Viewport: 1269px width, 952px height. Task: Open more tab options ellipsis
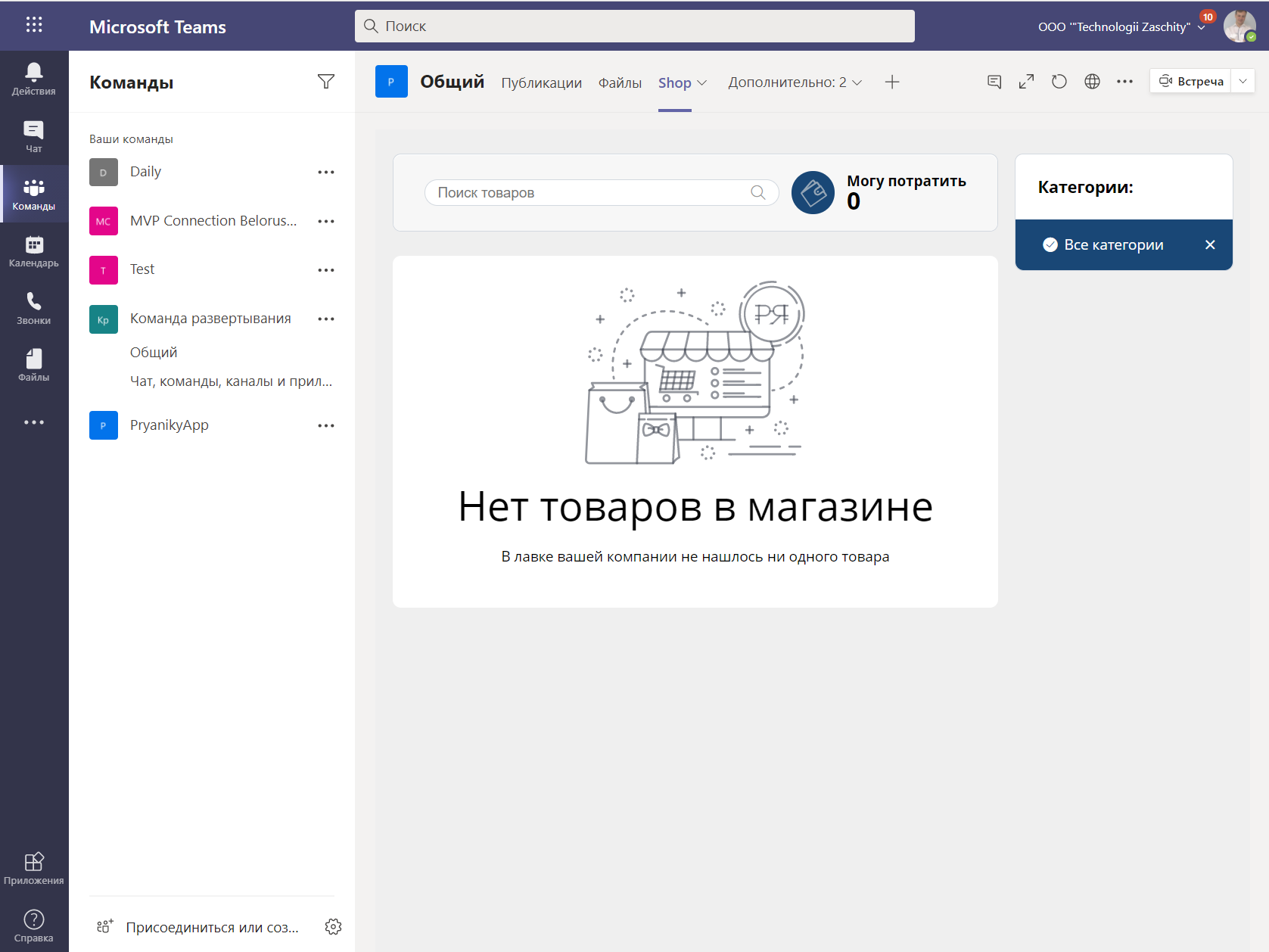pyautogui.click(x=1124, y=82)
